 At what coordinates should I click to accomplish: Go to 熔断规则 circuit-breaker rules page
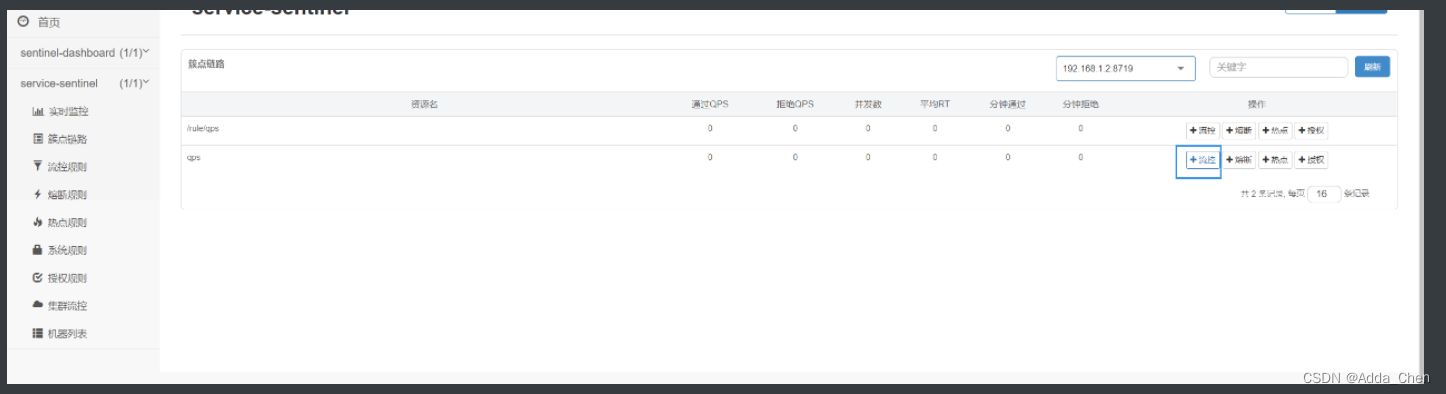pos(60,195)
